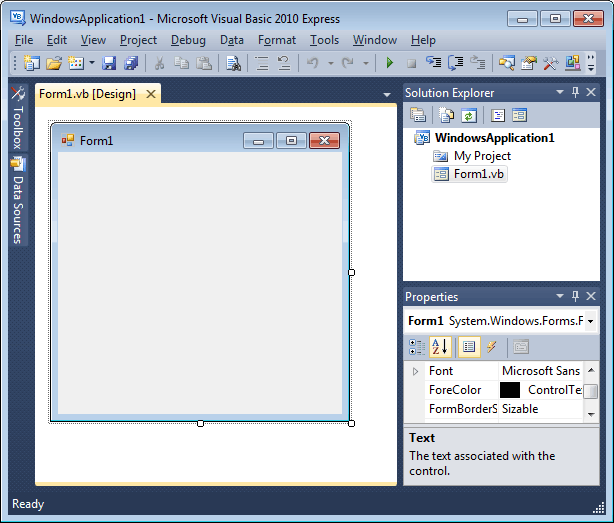Toggle auto-hide pin on Solution Explorer

point(575,92)
